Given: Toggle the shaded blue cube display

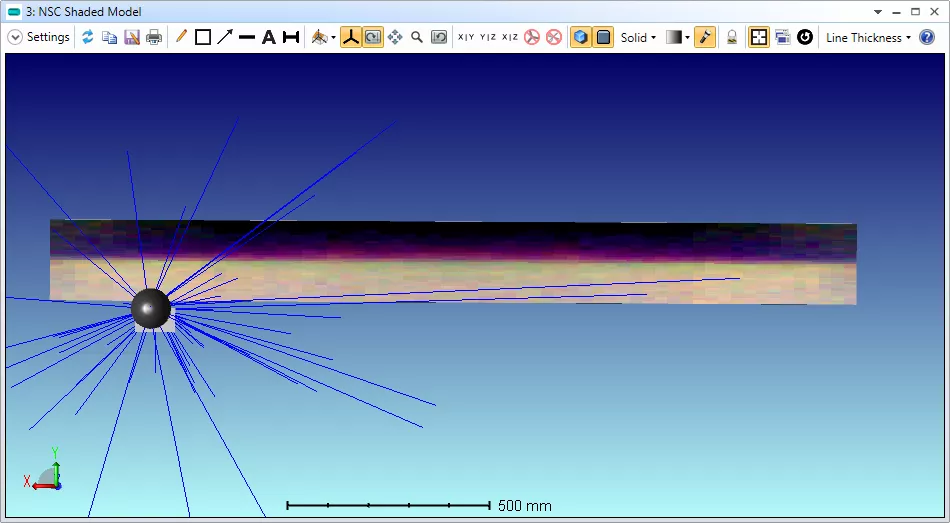Looking at the screenshot, I should click(580, 37).
